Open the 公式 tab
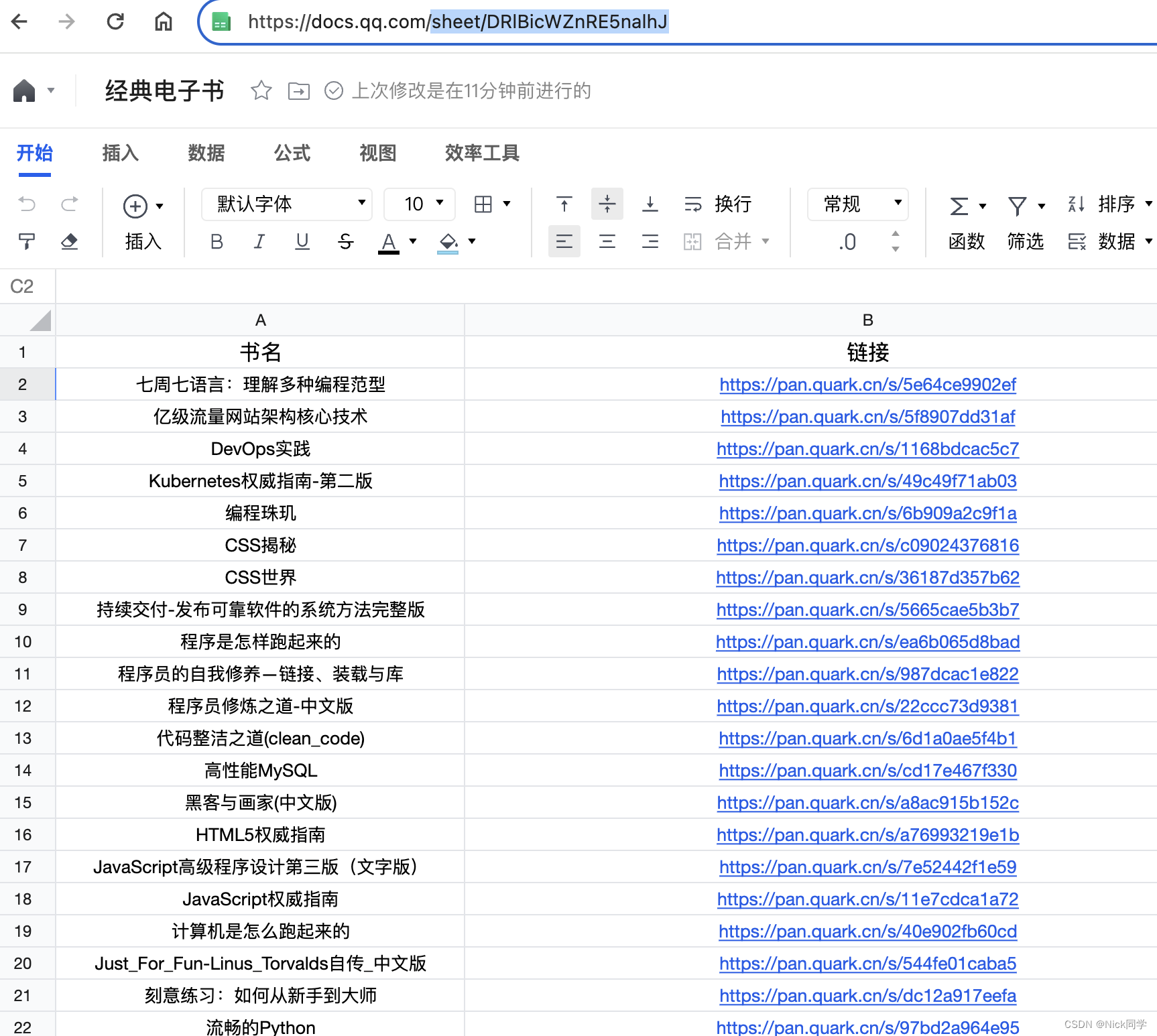The height and width of the screenshot is (1036, 1157). click(292, 153)
